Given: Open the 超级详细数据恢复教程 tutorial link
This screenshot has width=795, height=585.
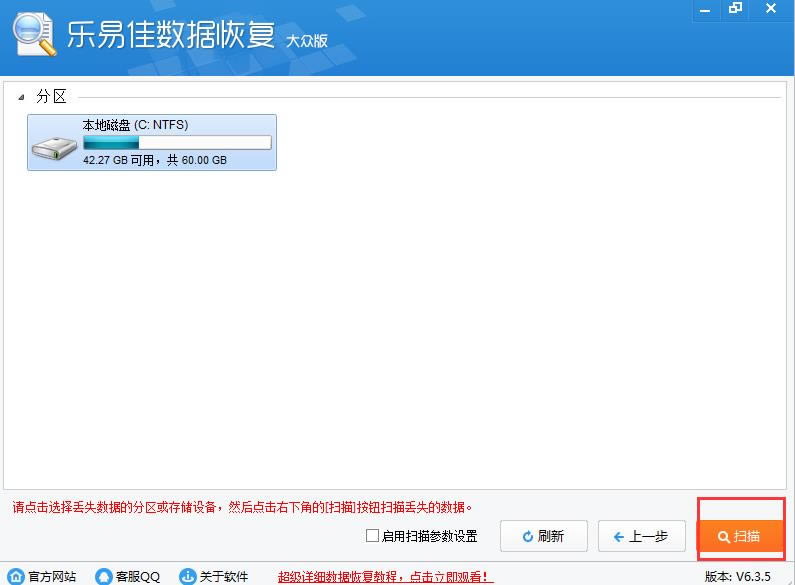Looking at the screenshot, I should 385,577.
